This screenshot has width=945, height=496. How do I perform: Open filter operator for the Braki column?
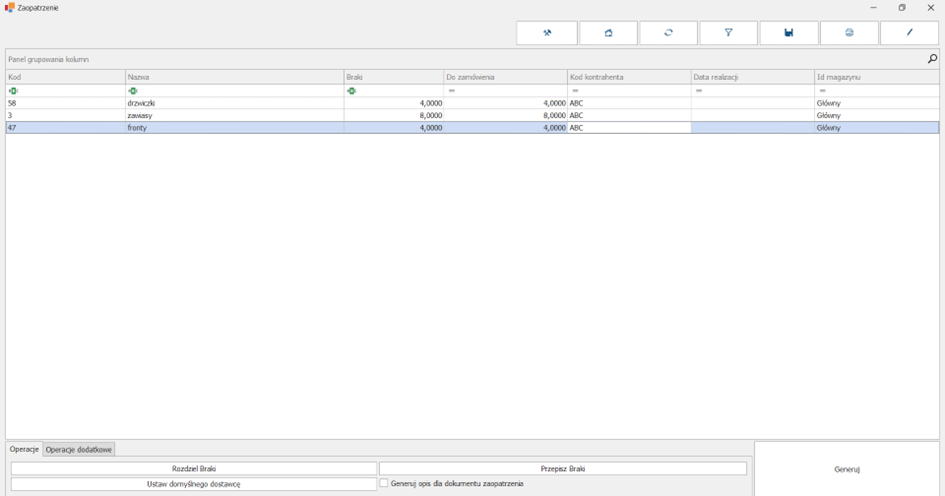pyautogui.click(x=352, y=91)
